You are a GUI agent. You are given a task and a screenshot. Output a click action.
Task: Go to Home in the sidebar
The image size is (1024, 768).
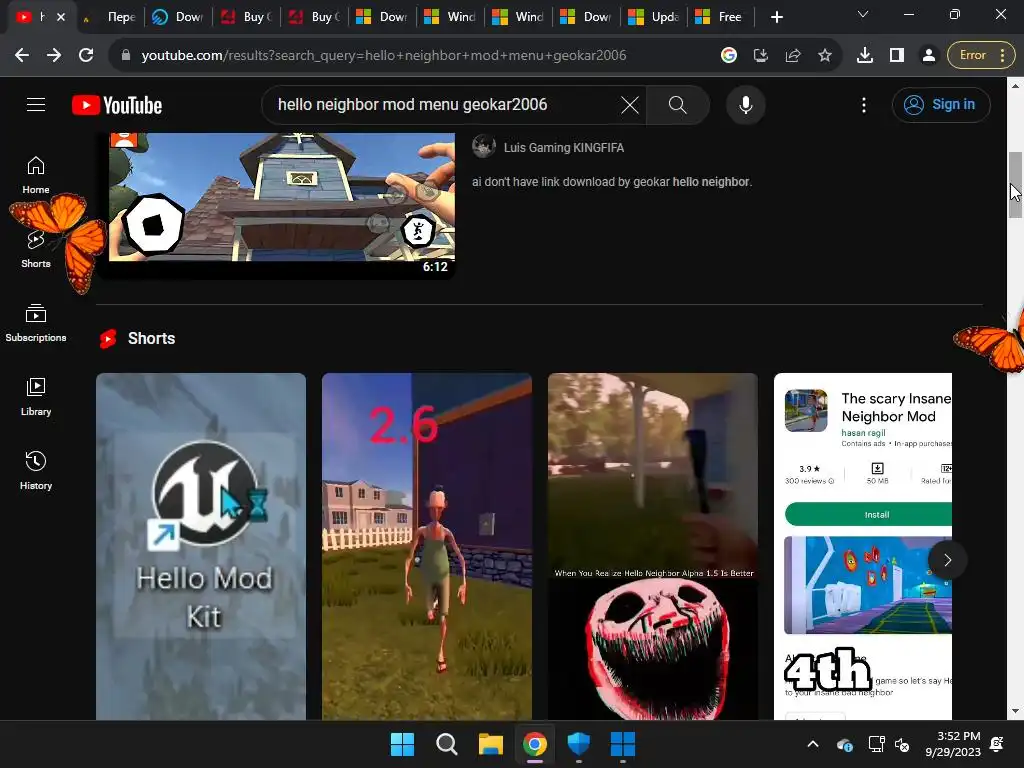(x=36, y=175)
